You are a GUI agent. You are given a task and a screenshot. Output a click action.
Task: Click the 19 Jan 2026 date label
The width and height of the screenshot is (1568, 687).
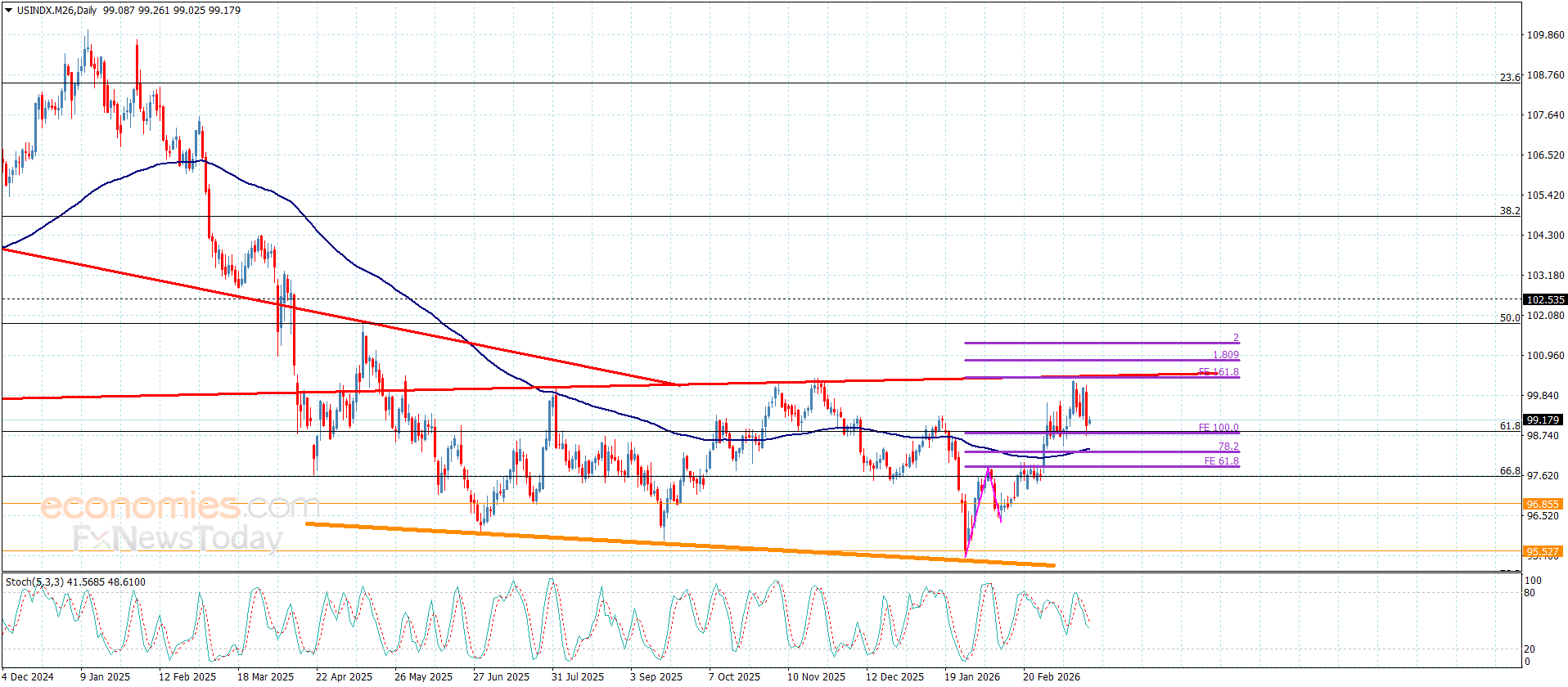pyautogui.click(x=972, y=676)
